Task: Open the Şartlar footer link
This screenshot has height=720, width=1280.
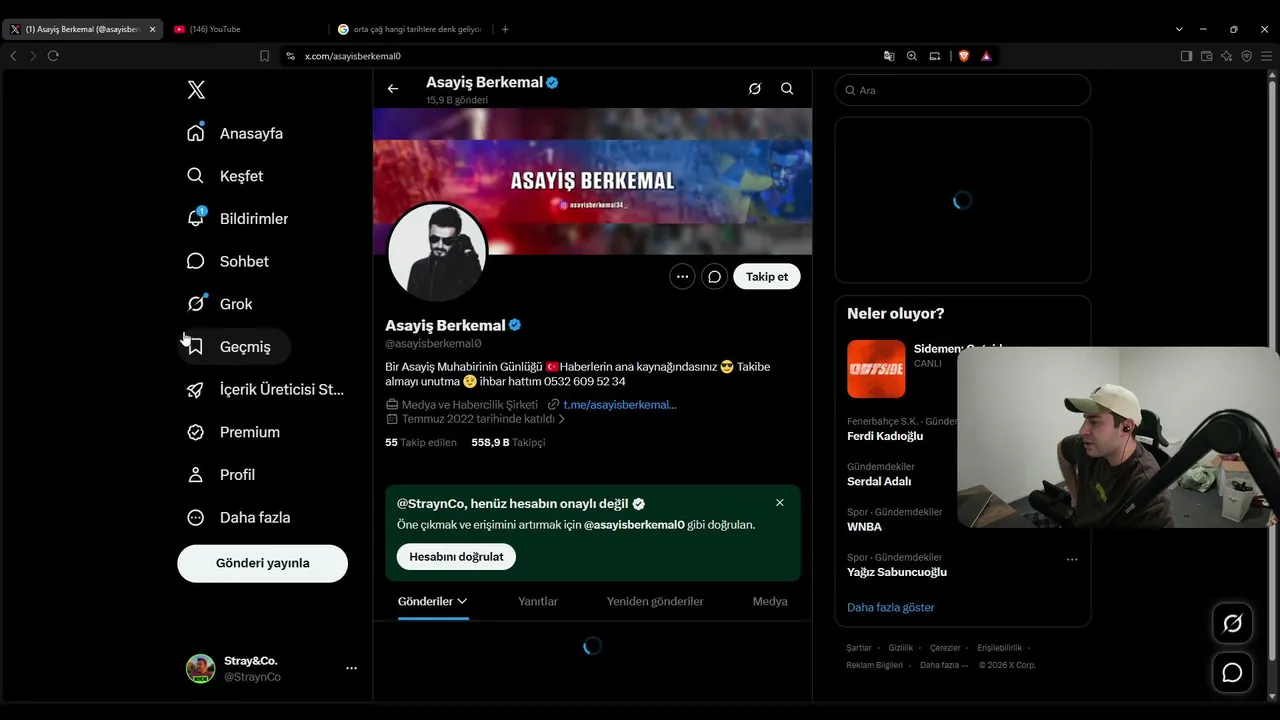Action: coord(859,648)
